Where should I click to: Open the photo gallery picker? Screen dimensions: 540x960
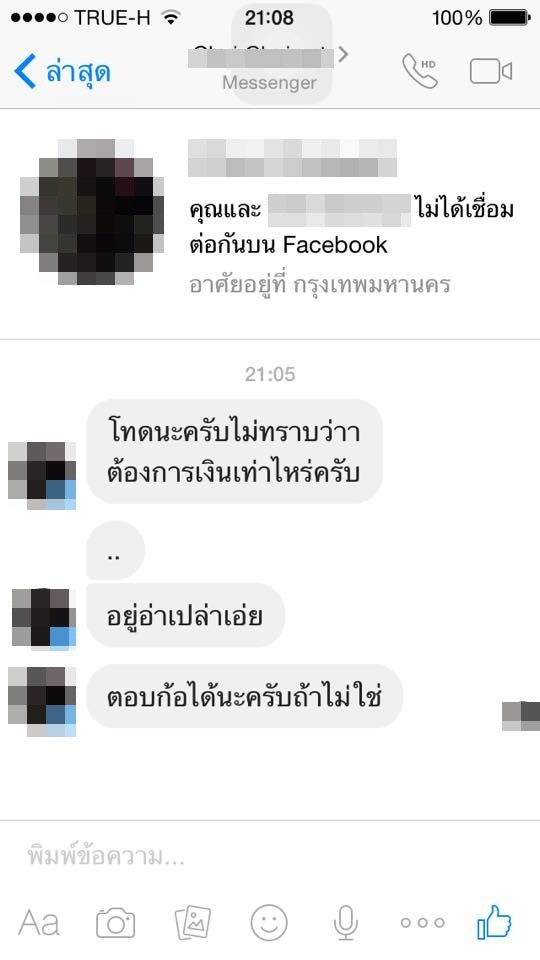click(193, 923)
